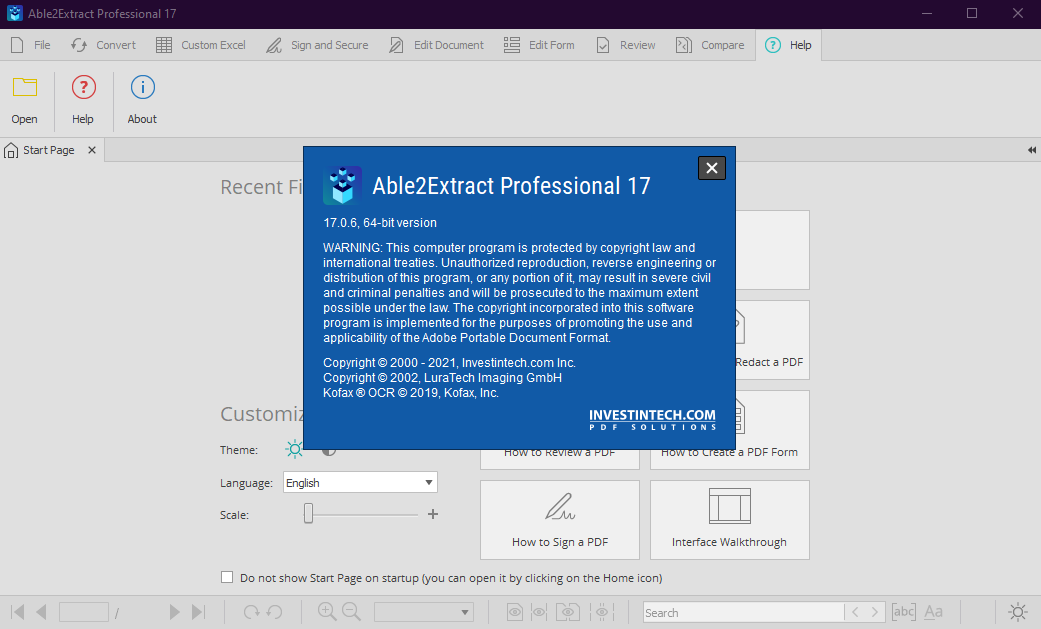The image size is (1041, 629).
Task: Click the zoom in magnifier icon
Action: click(327, 611)
